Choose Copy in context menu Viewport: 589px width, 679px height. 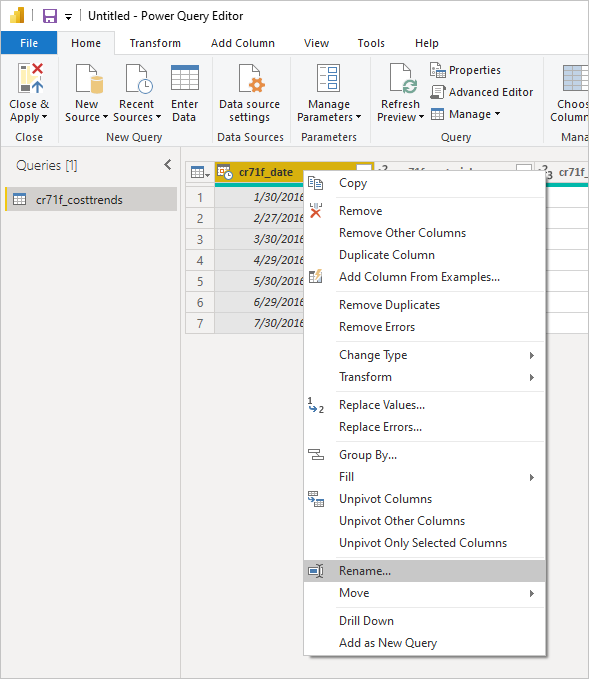(x=424, y=183)
